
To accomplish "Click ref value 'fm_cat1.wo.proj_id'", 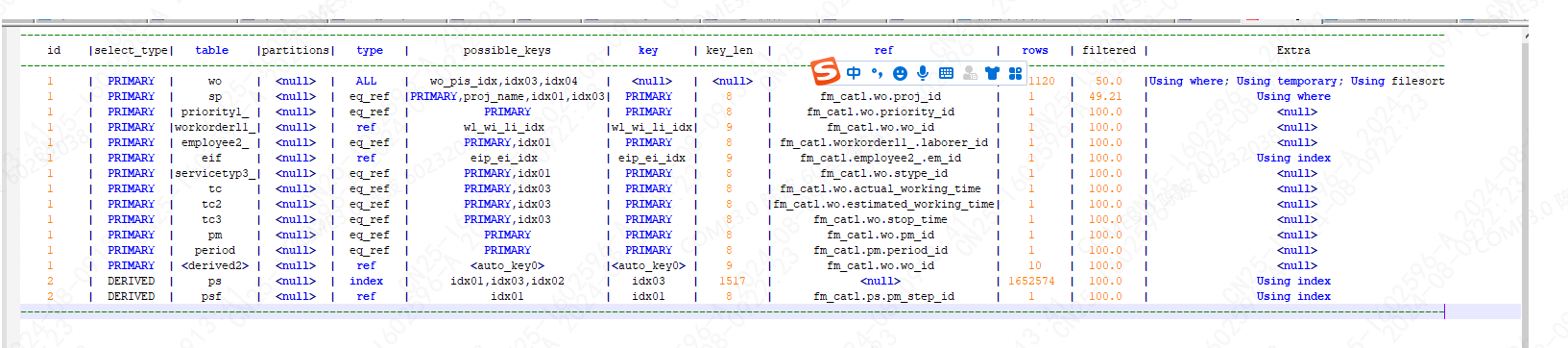I will pyautogui.click(x=880, y=96).
